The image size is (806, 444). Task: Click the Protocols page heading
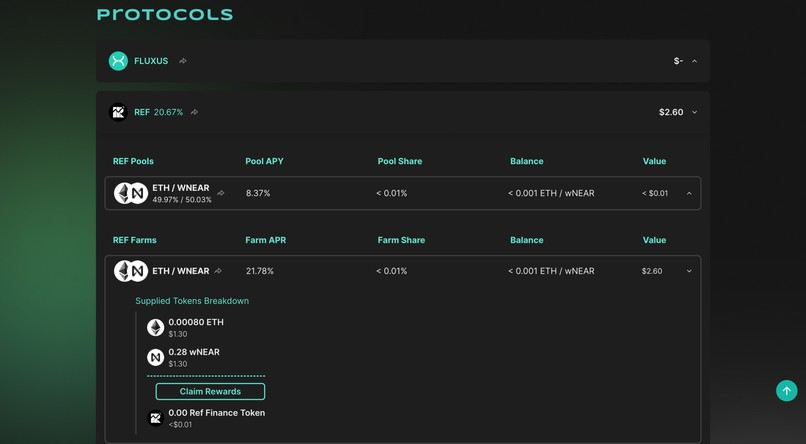tap(165, 14)
